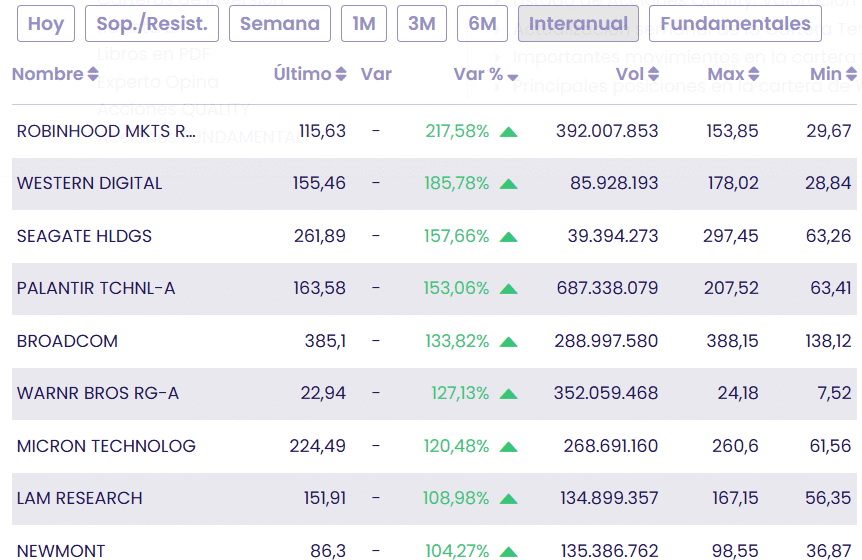Click sort arrows icon beside Vol header
Screen dimensions: 862x560
click(x=653, y=75)
